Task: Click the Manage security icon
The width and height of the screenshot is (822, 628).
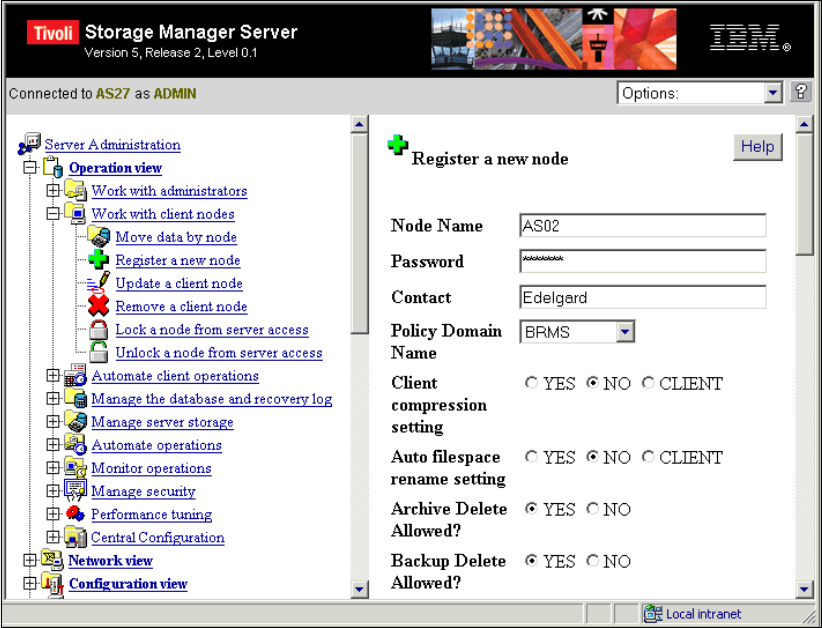Action: point(75,491)
